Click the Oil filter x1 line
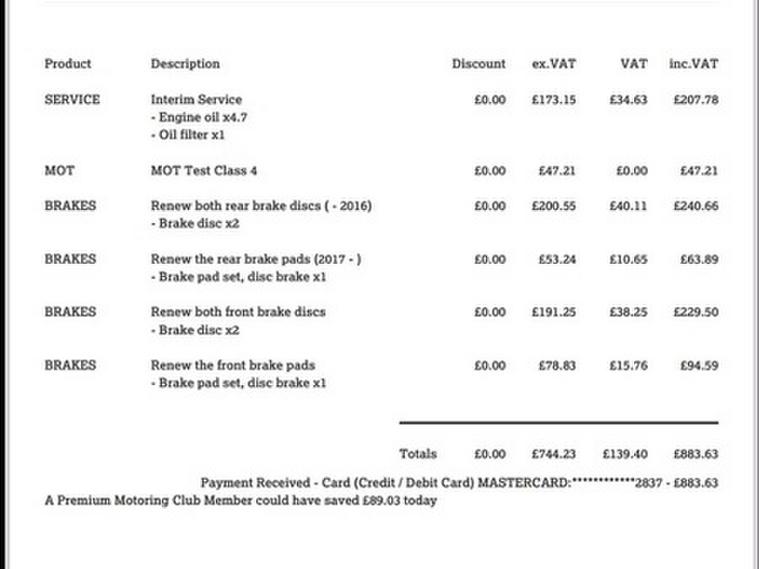759x569 pixels. click(x=188, y=134)
